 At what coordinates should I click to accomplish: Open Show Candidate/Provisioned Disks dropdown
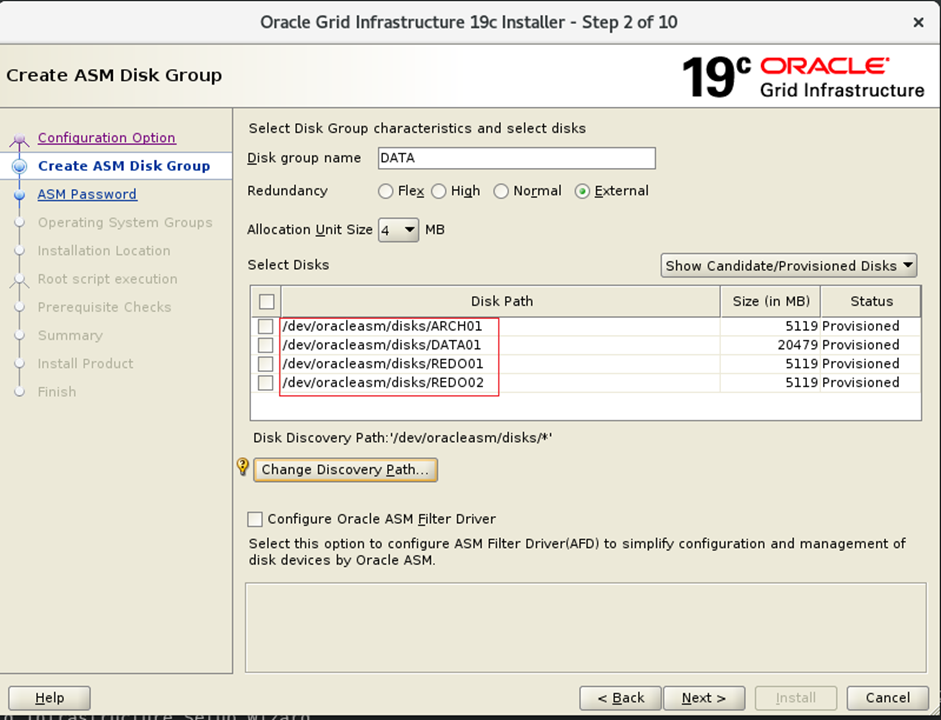point(789,265)
